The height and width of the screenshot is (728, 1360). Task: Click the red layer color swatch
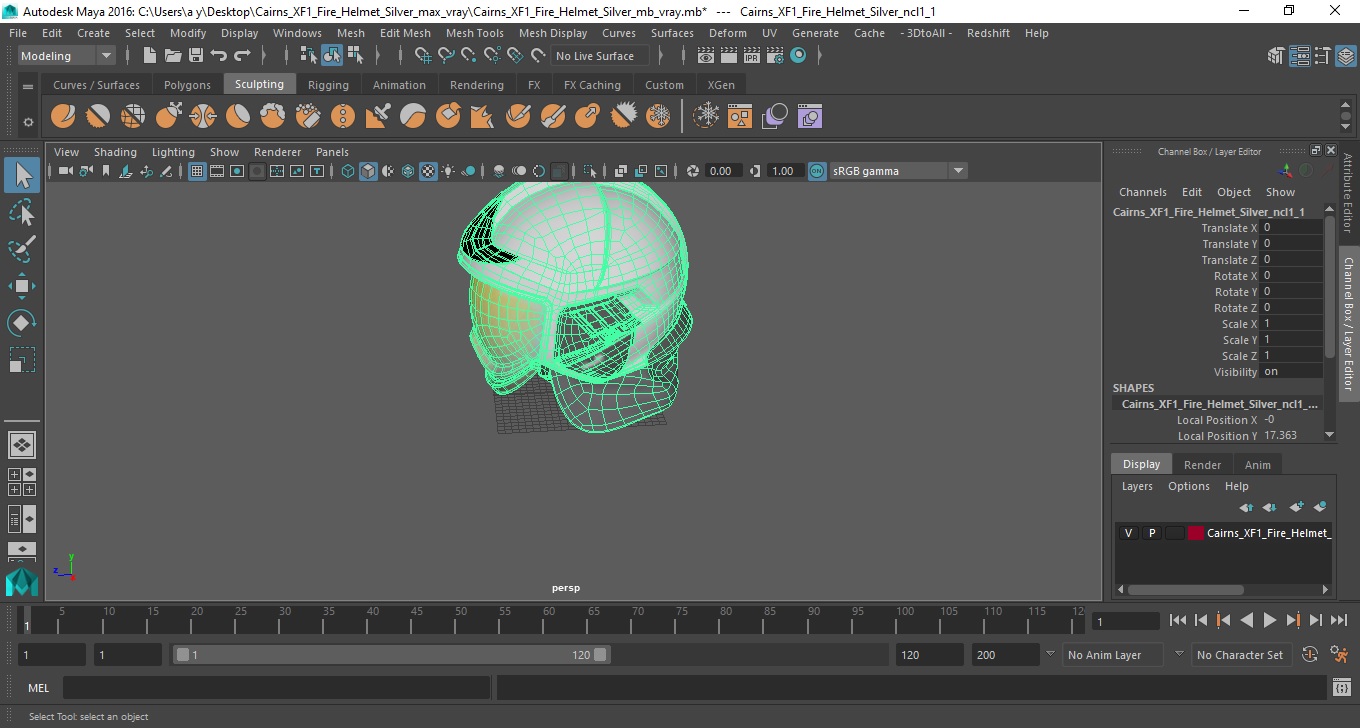click(x=1195, y=533)
